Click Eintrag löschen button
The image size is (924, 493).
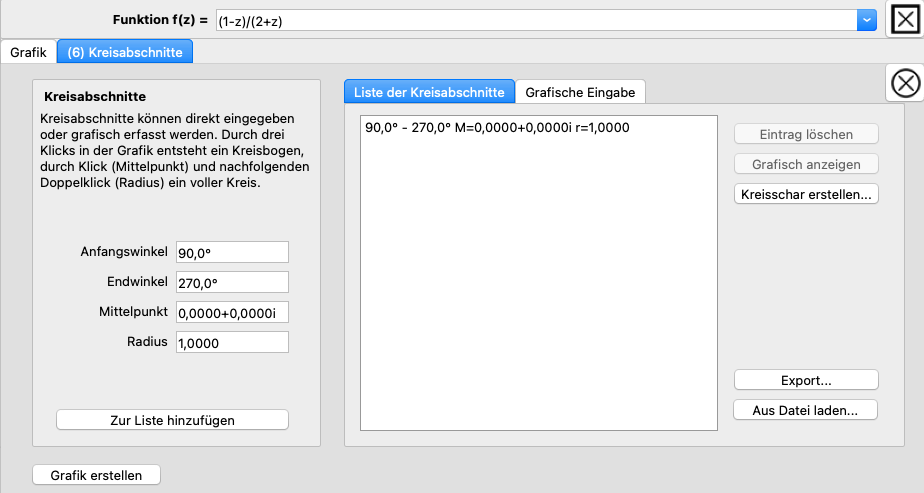(806, 134)
